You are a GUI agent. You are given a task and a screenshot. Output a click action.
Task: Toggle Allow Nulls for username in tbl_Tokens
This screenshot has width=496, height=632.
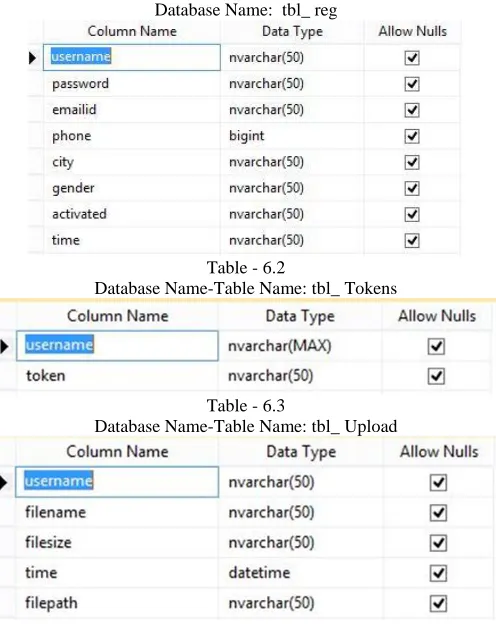point(436,346)
